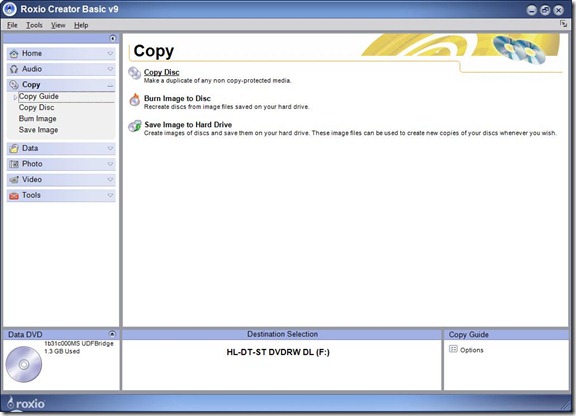
Task: Expand the Home section chevron
Action: point(110,54)
